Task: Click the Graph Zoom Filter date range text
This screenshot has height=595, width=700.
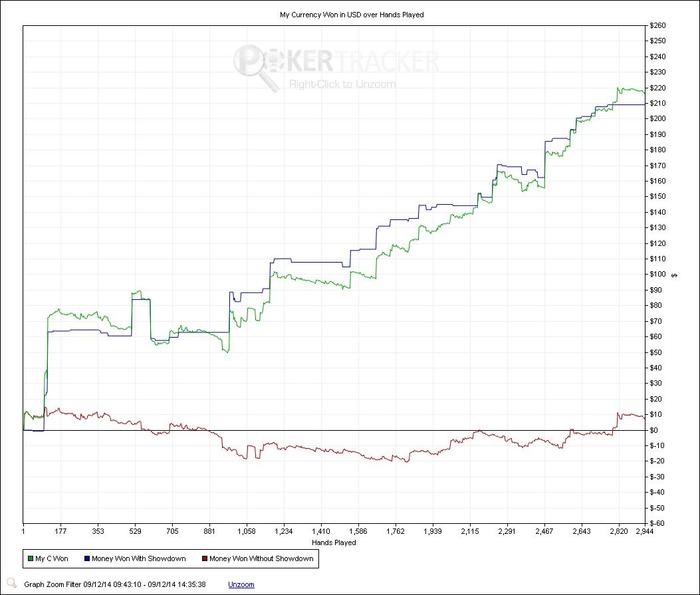Action: click(x=115, y=584)
